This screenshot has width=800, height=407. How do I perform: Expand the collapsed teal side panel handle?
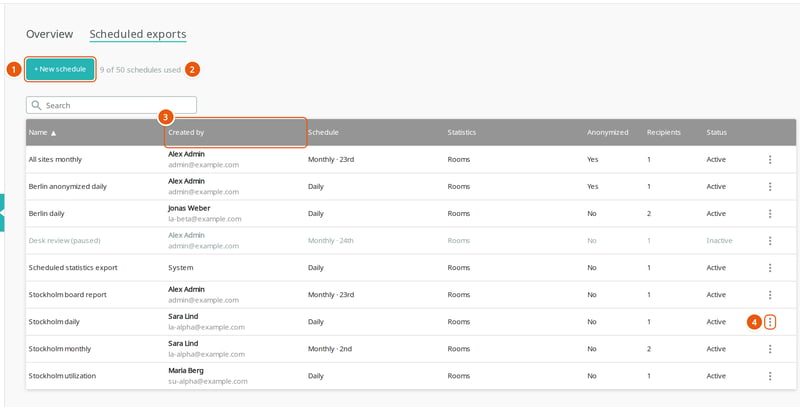point(2,213)
